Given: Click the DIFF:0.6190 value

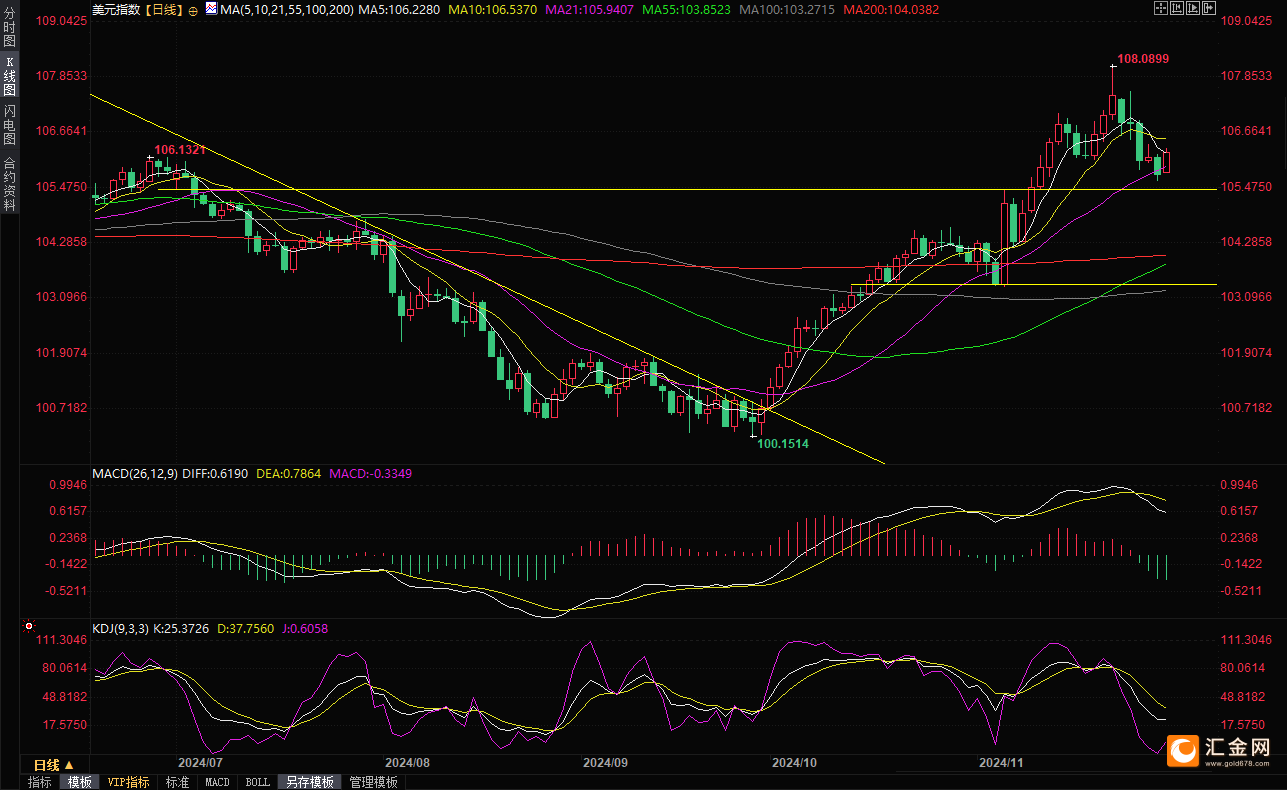Looking at the screenshot, I should [217, 473].
